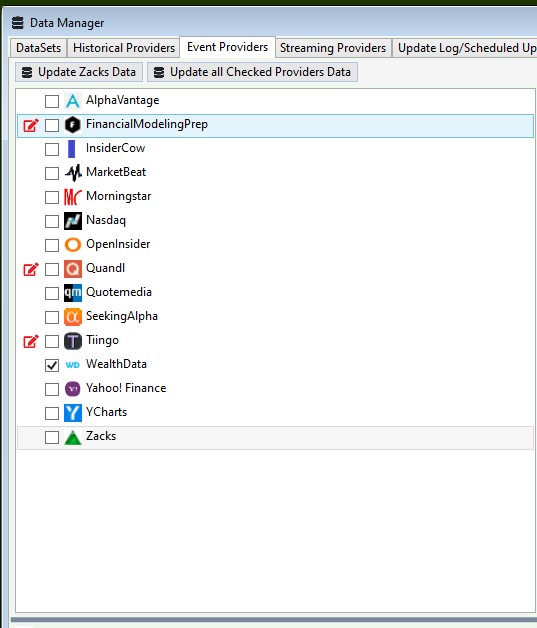
Task: Open Tiingo configuration via red edit icon
Action: [31, 342]
